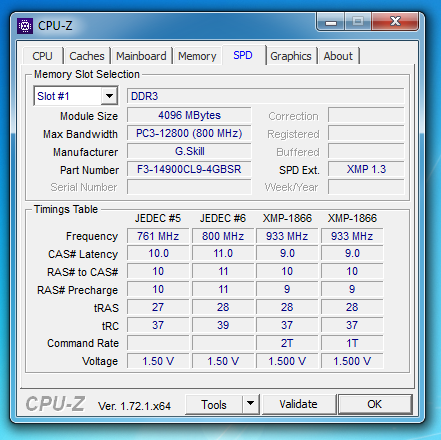Viewport: 441px width, 440px height.
Task: Close the CPU-Z window
Action: tap(395, 22)
